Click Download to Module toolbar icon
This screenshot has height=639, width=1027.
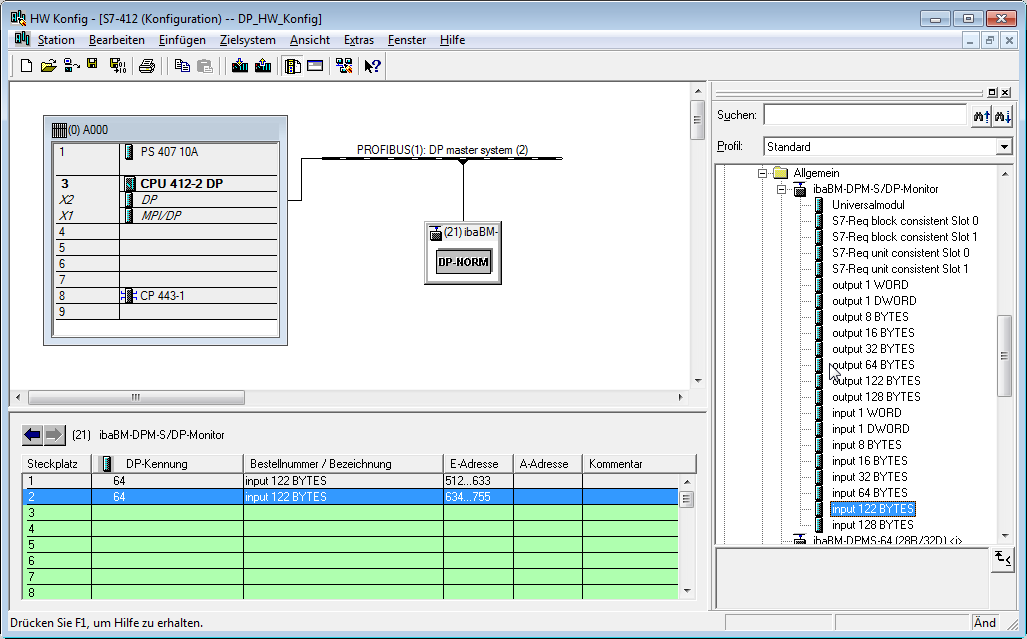pyautogui.click(x=240, y=66)
